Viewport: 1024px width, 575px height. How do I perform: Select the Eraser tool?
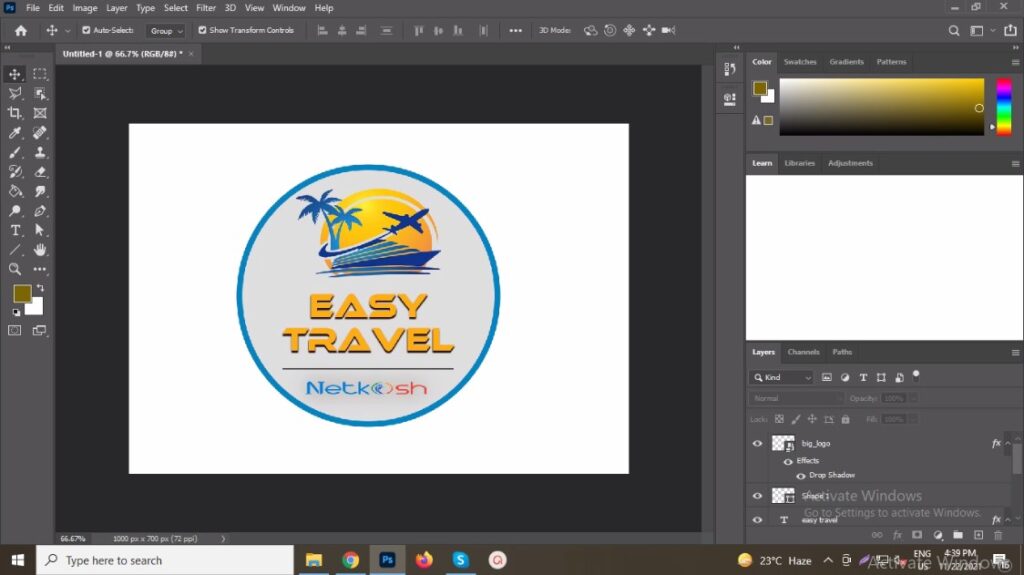coord(40,172)
